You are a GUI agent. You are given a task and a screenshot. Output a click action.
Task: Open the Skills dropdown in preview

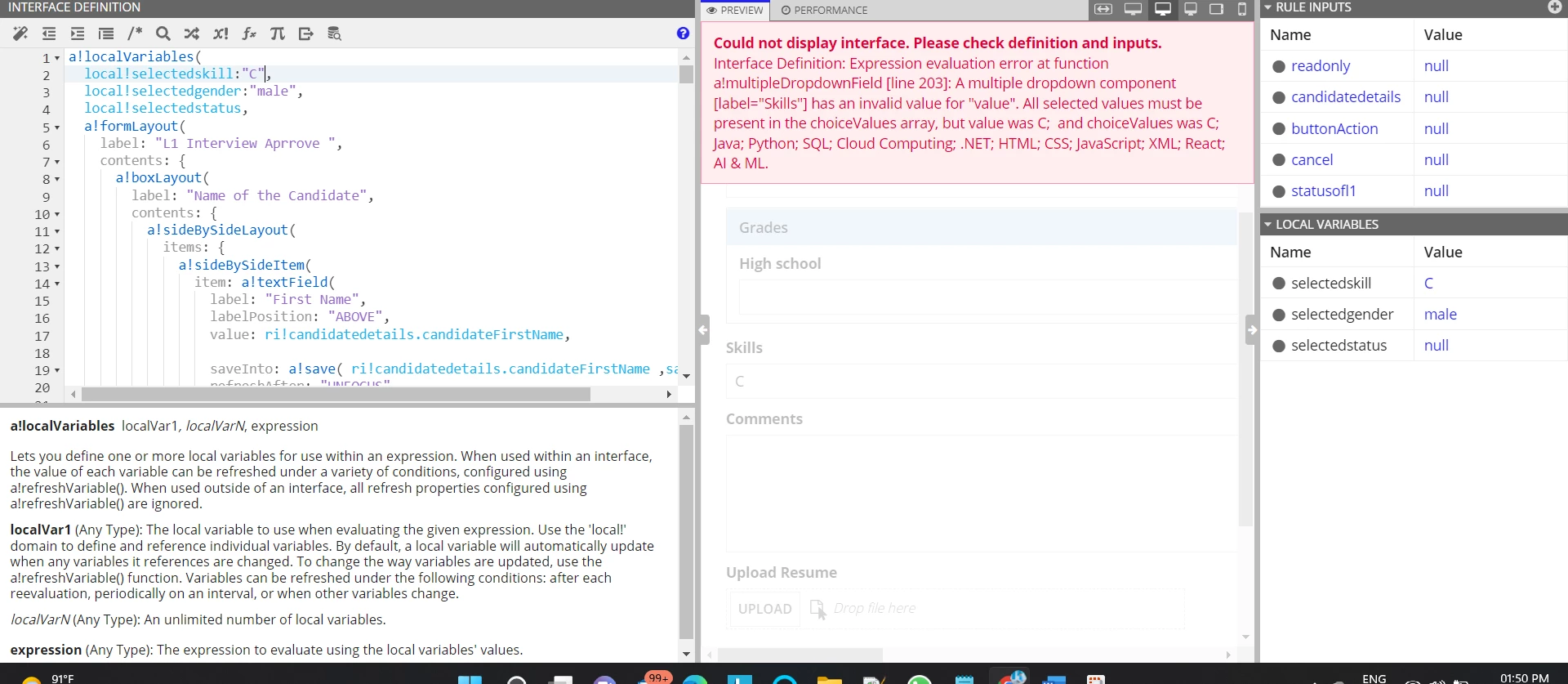click(x=981, y=382)
